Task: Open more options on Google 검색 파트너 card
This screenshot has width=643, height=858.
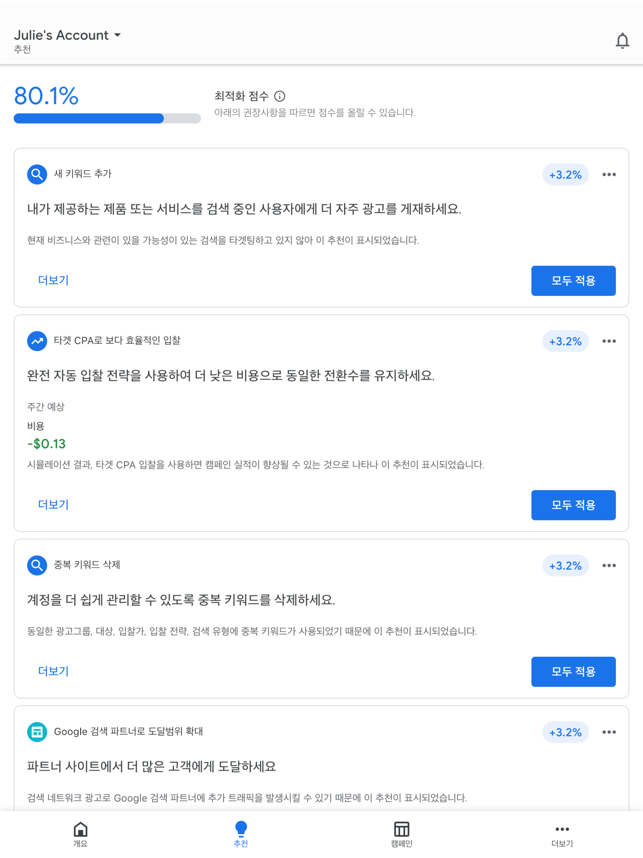Action: click(x=609, y=732)
